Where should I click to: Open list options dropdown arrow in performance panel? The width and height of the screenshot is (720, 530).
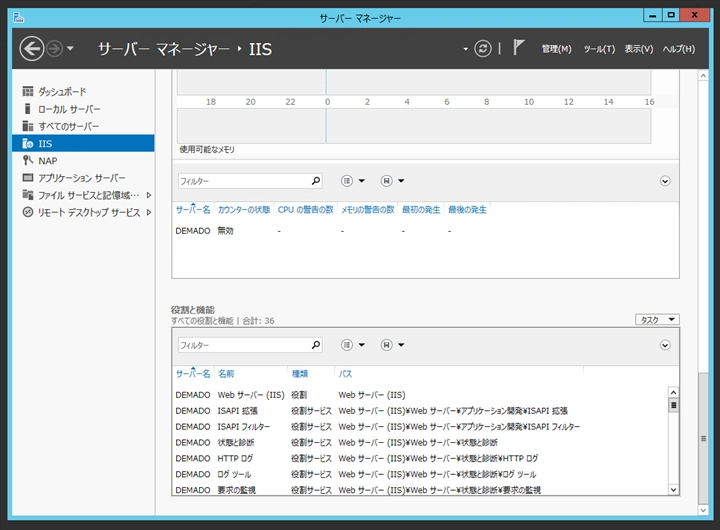[x=362, y=181]
